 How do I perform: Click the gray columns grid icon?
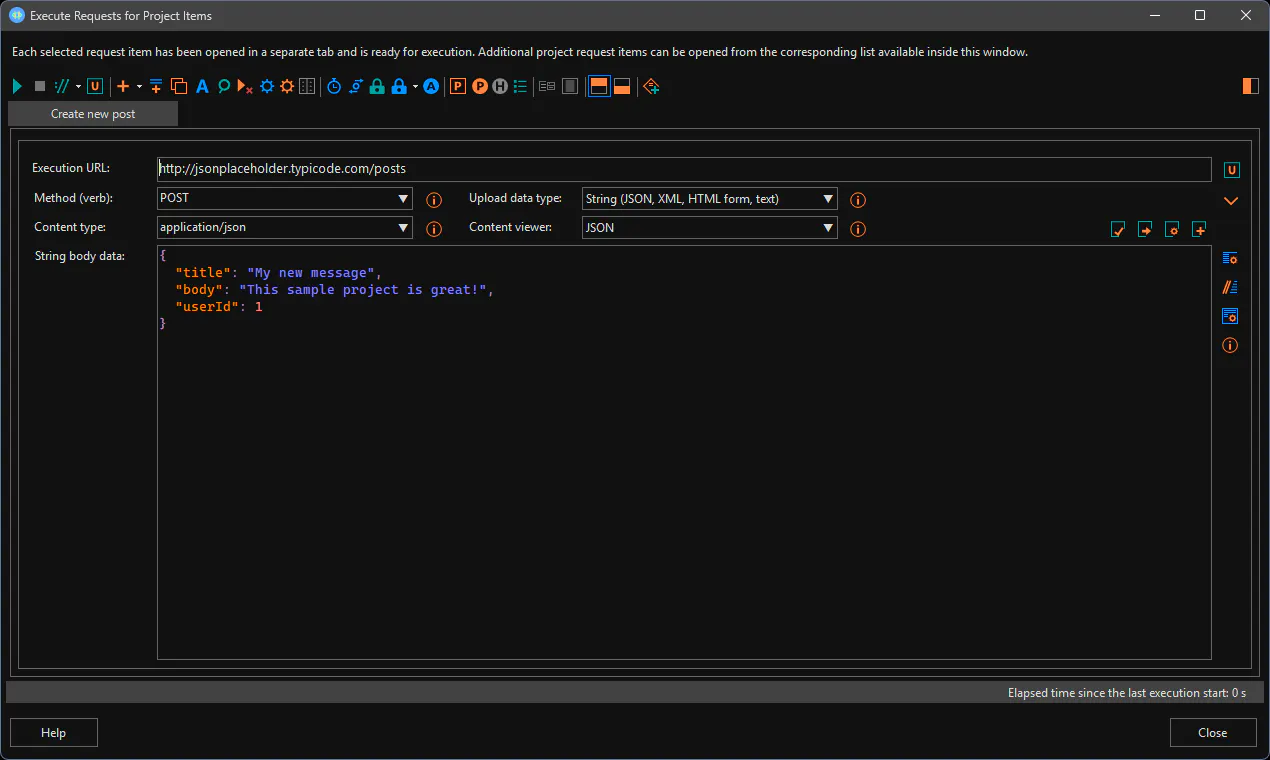pyautogui.click(x=307, y=87)
